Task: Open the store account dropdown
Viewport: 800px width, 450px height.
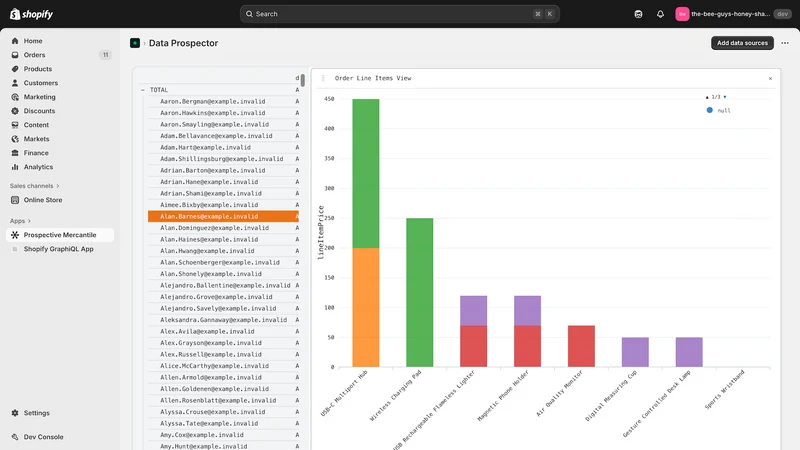Action: [x=733, y=14]
